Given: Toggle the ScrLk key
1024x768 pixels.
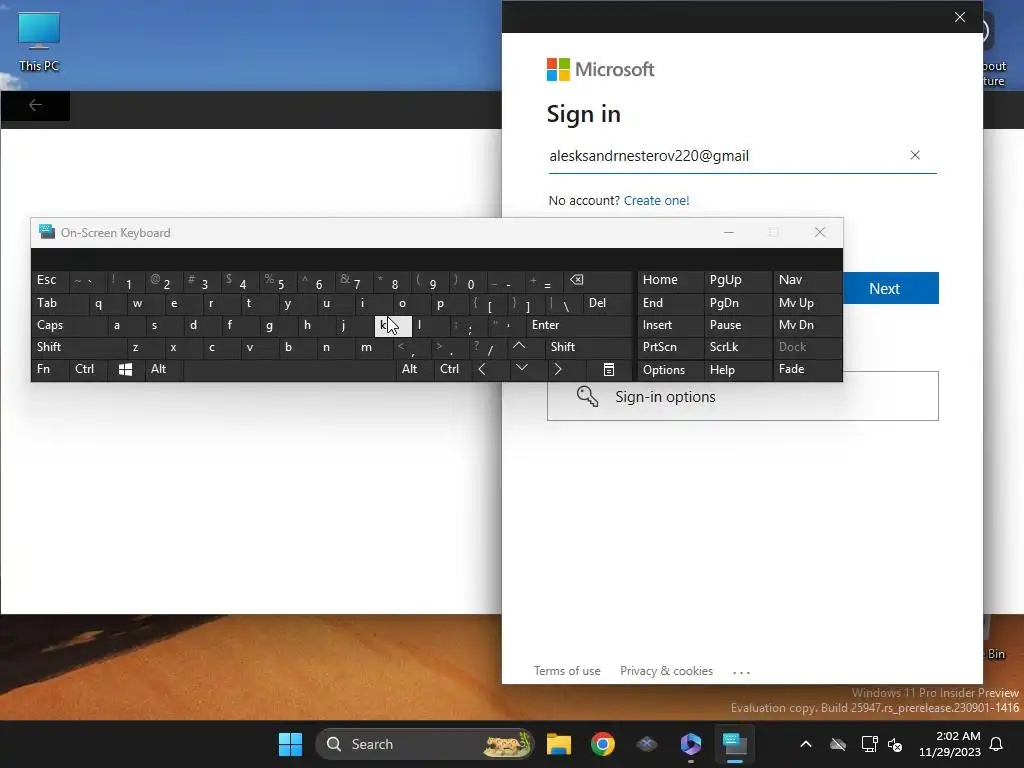Looking at the screenshot, I should (737, 347).
